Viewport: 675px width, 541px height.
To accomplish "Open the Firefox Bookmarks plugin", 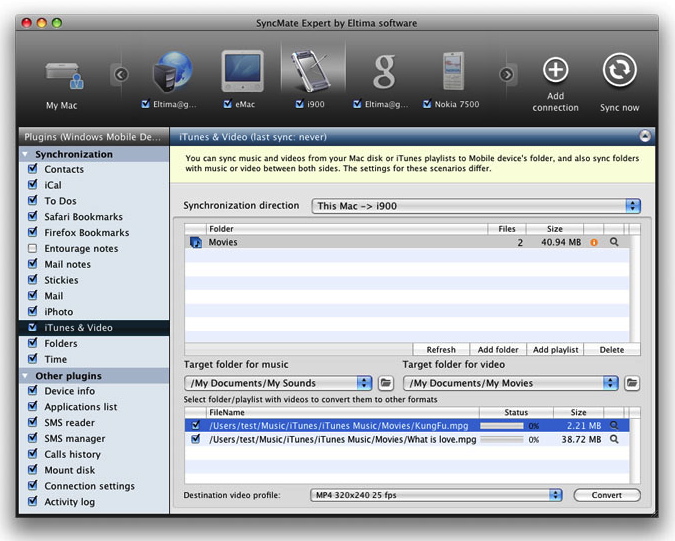I will click(87, 232).
